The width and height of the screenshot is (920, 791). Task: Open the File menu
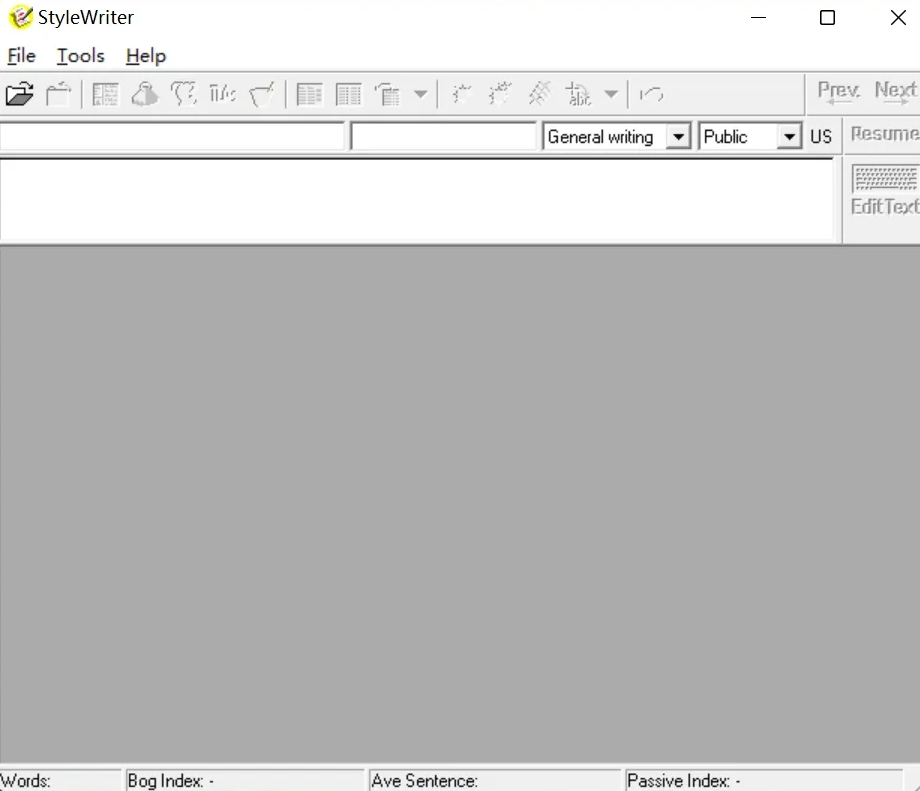pyautogui.click(x=21, y=56)
